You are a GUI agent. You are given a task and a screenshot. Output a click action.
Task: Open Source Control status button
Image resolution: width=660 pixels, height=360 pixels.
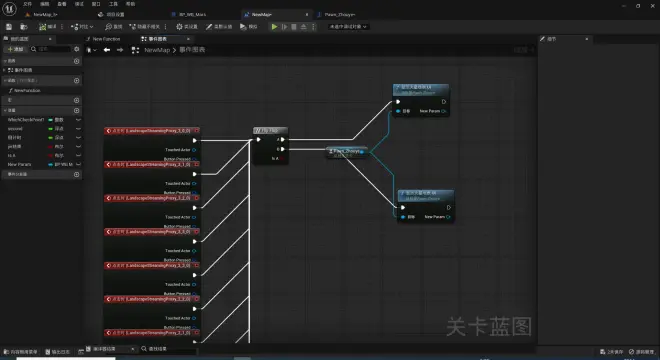[642, 352]
